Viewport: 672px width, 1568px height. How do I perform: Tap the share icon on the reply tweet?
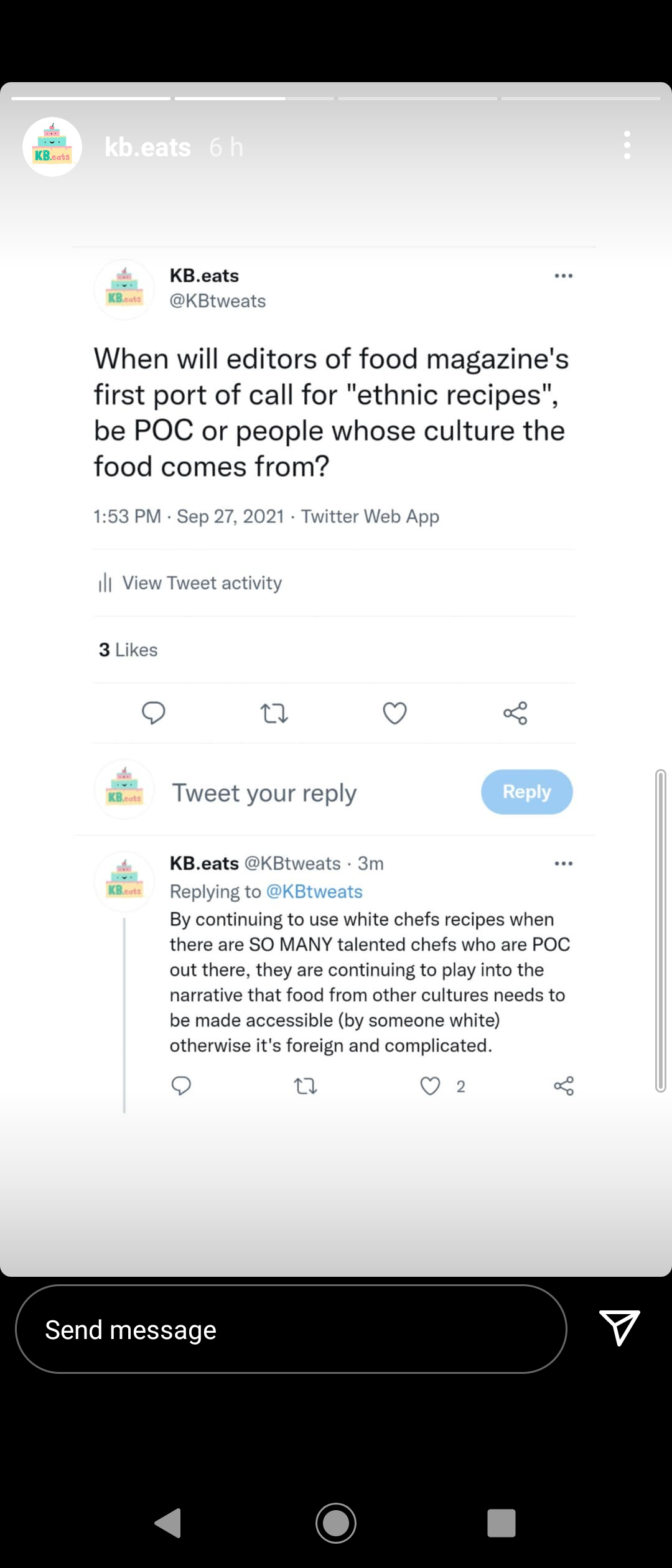[564, 1086]
